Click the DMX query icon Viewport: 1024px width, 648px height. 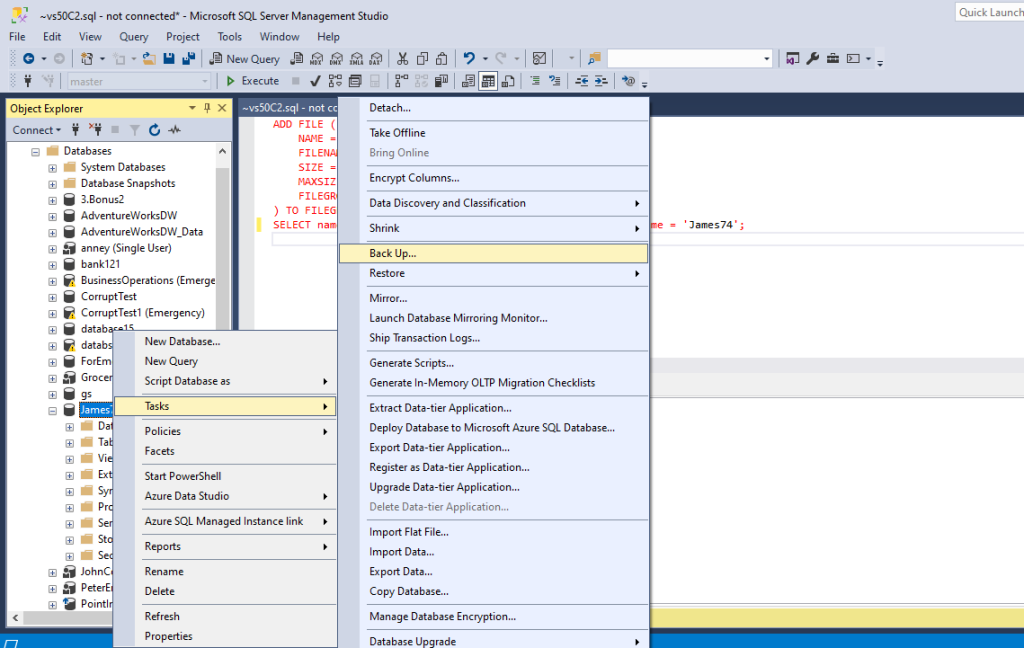336,59
